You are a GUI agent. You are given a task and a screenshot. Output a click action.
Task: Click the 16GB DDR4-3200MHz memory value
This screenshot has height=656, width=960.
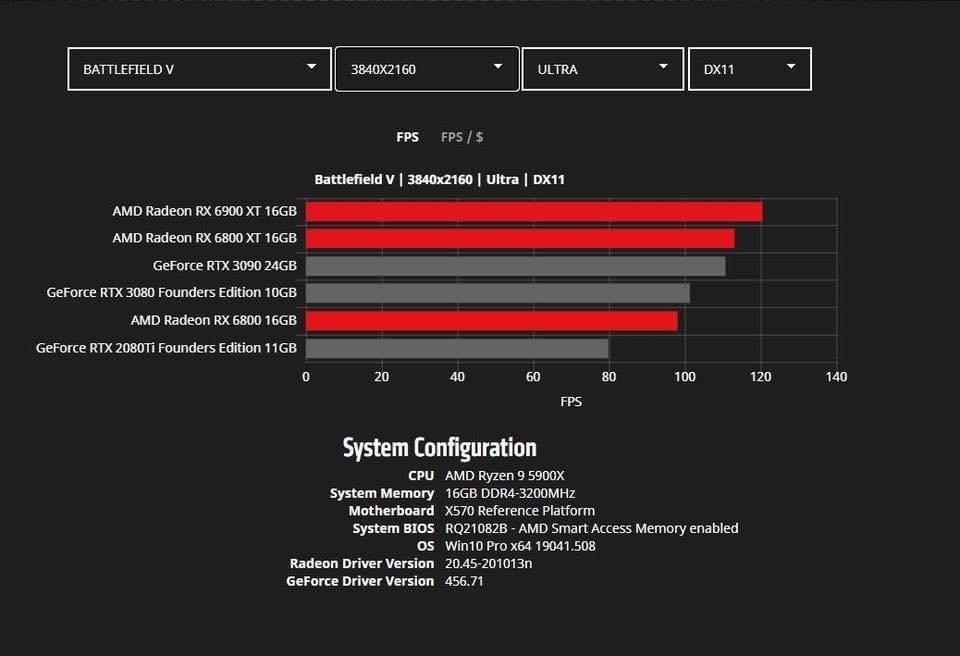point(510,494)
